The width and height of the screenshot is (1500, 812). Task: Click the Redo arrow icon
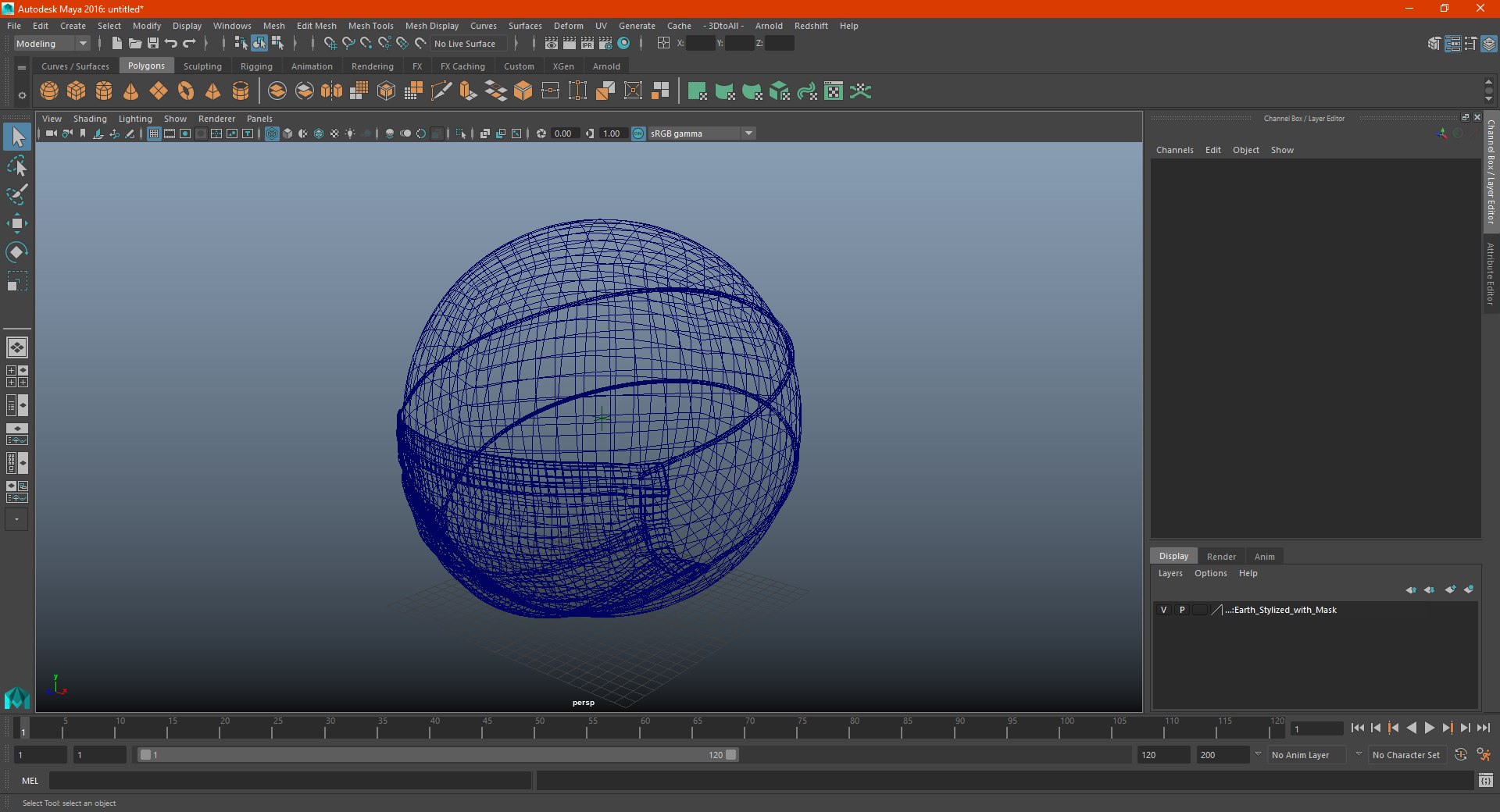pos(188,44)
